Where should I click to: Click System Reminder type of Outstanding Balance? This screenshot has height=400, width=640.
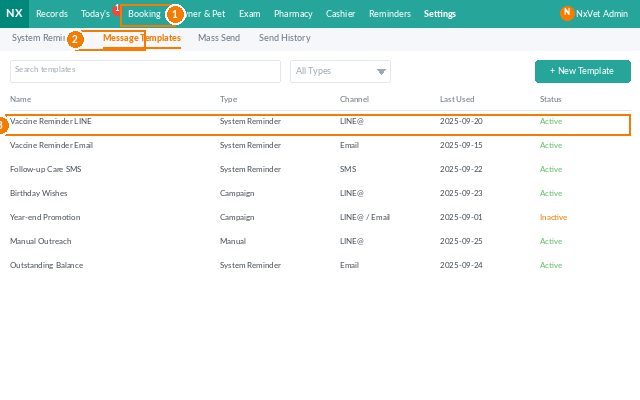pyautogui.click(x=250, y=265)
